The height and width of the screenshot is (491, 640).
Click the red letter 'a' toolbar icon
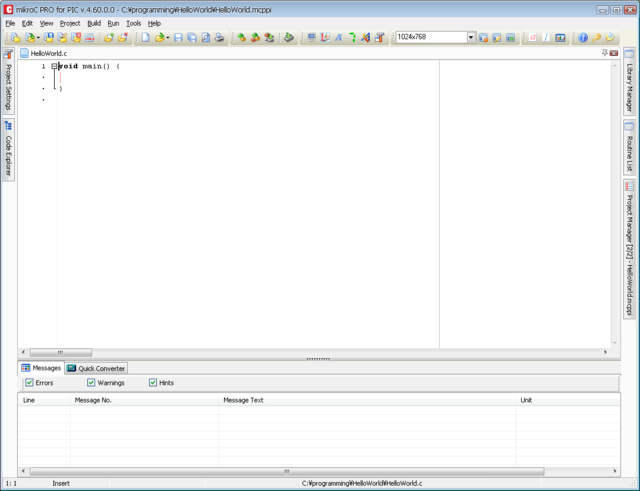[533, 38]
